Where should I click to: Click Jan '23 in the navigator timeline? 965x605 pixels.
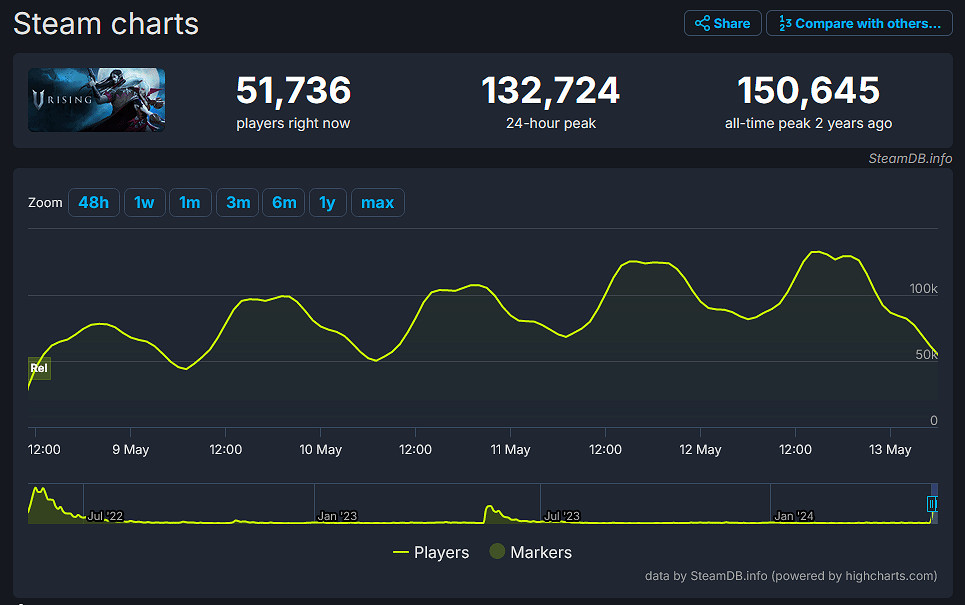point(336,516)
